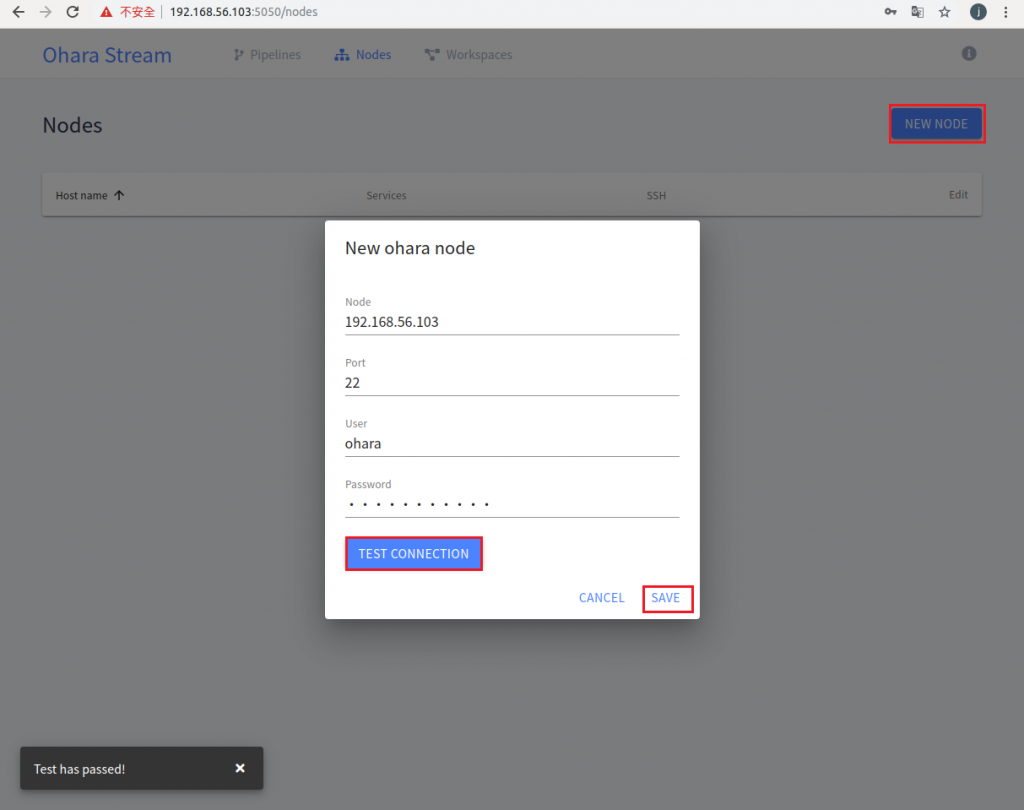
Task: Click the browser forward arrow
Action: [x=45, y=12]
